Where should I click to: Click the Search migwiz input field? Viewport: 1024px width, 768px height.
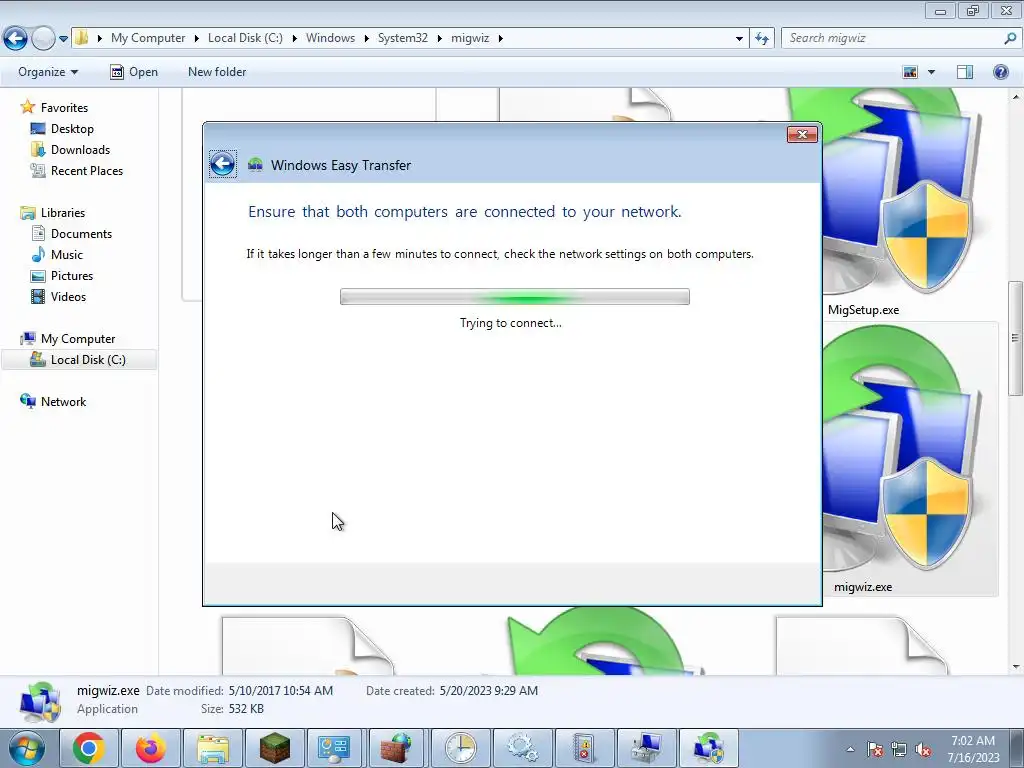pos(892,38)
